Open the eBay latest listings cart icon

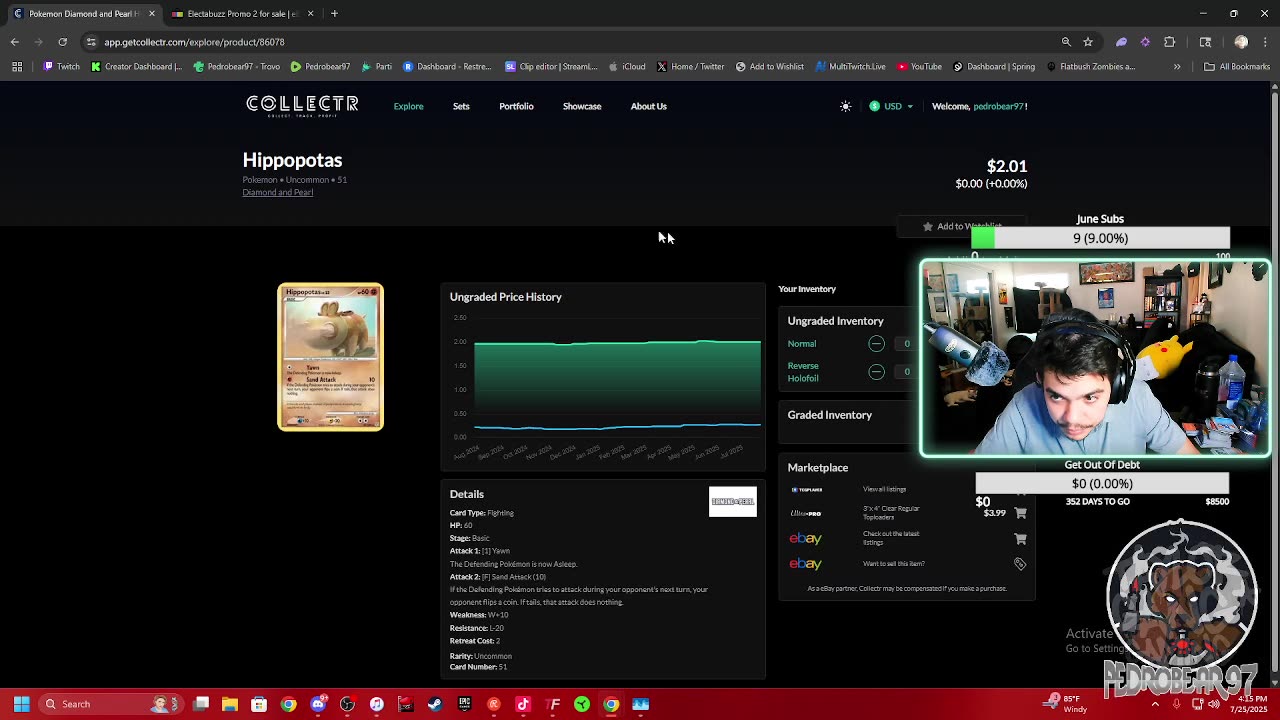(1020, 539)
